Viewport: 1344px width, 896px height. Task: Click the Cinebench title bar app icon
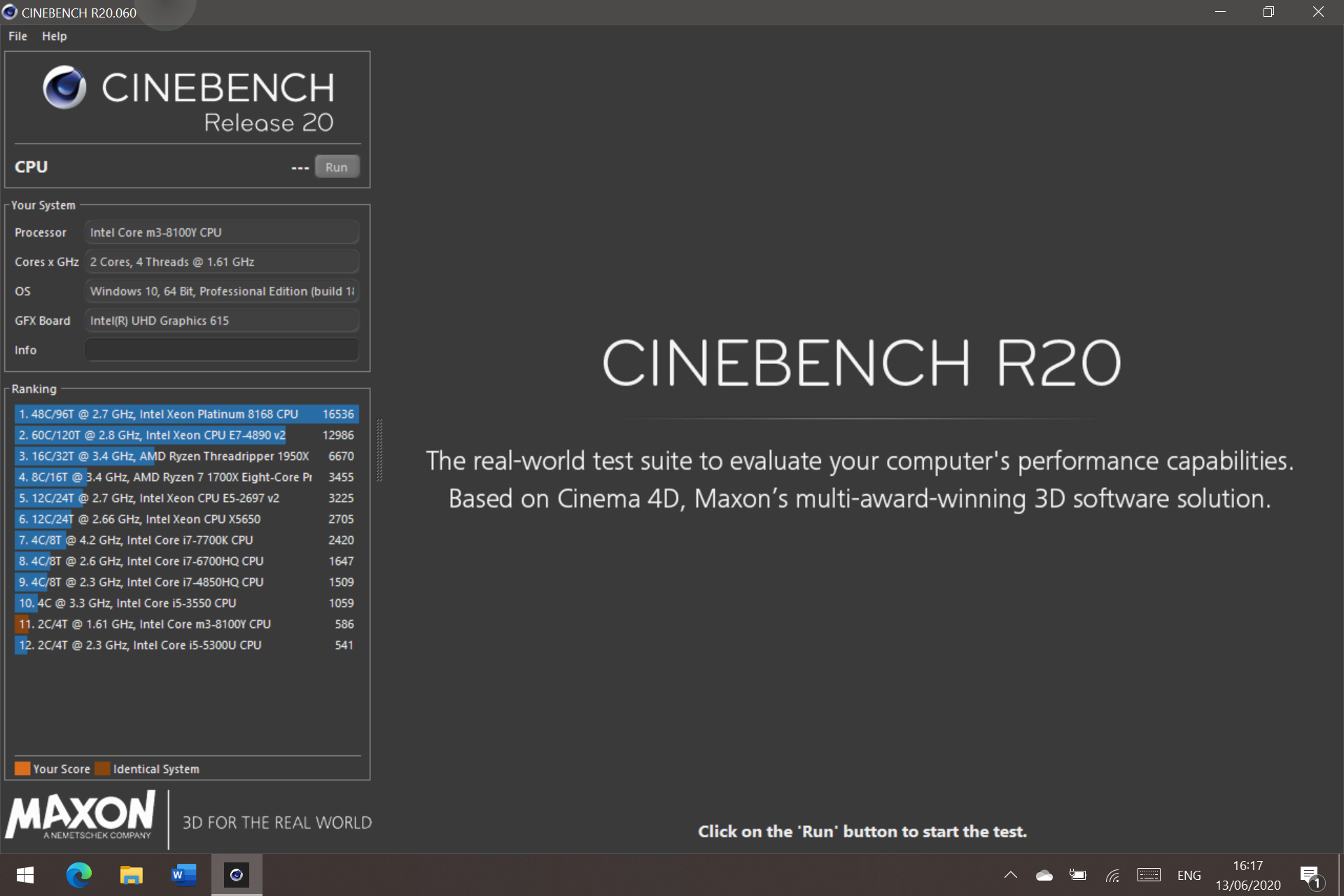point(10,12)
